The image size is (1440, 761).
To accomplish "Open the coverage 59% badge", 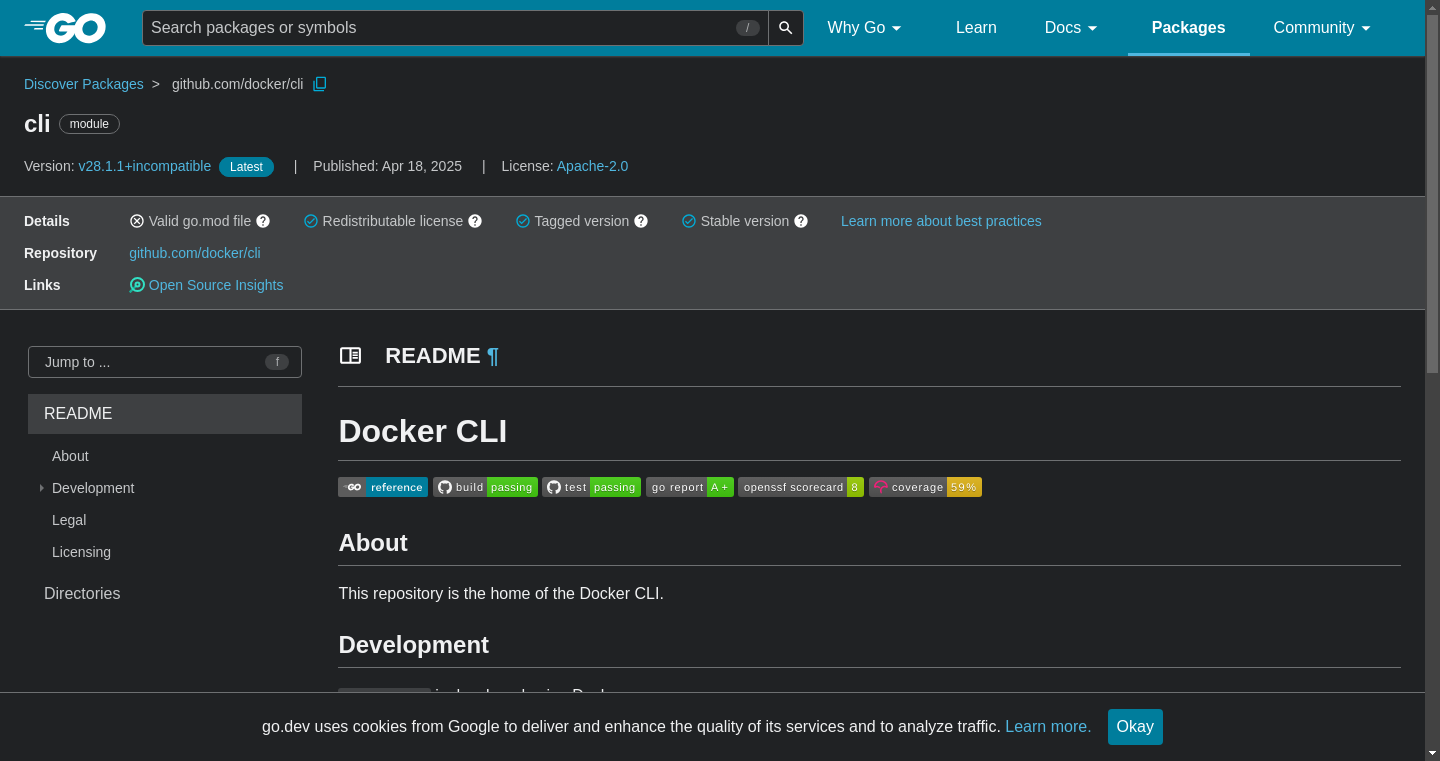I will pos(925,487).
